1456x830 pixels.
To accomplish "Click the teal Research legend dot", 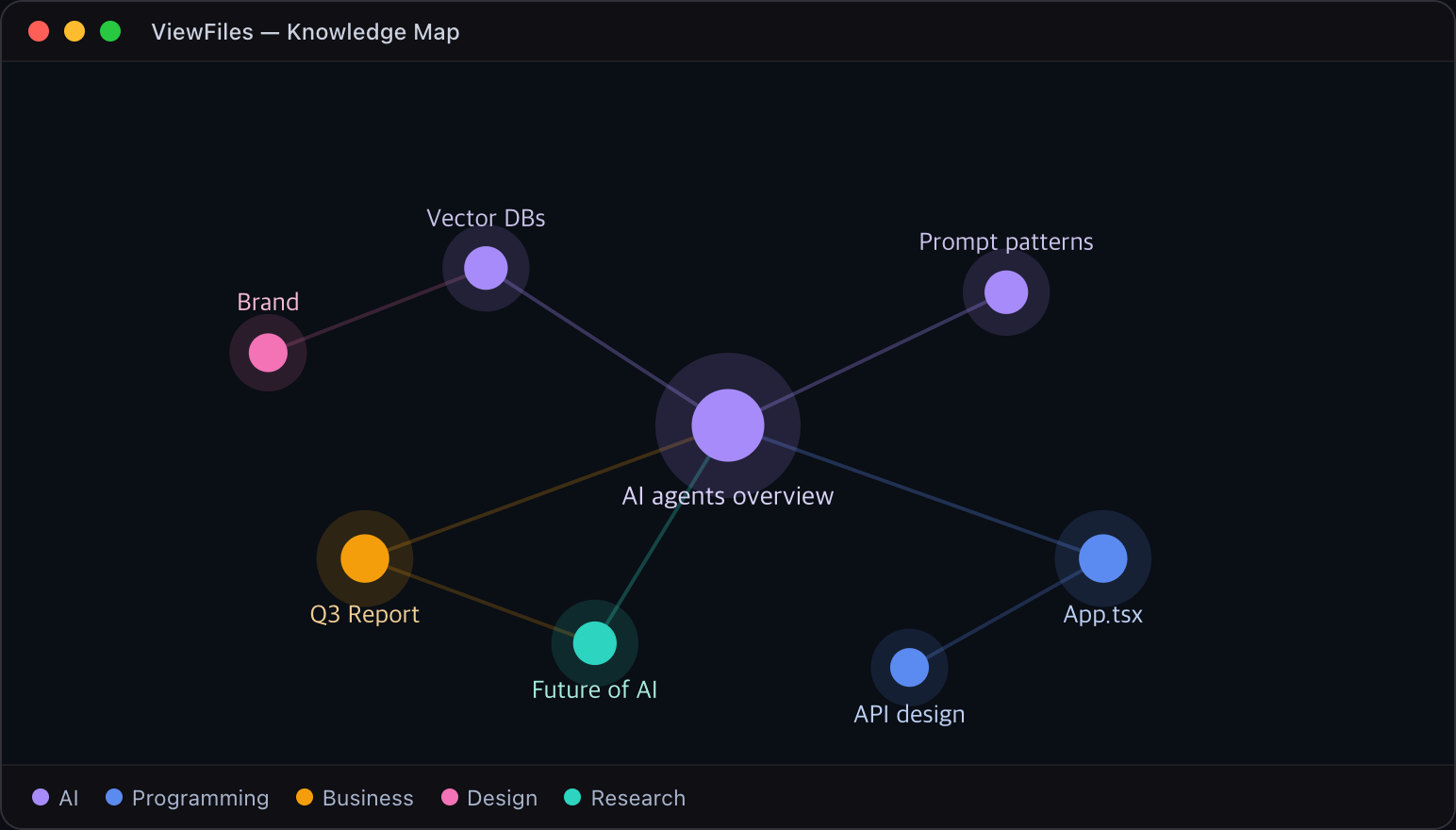I will click(572, 797).
